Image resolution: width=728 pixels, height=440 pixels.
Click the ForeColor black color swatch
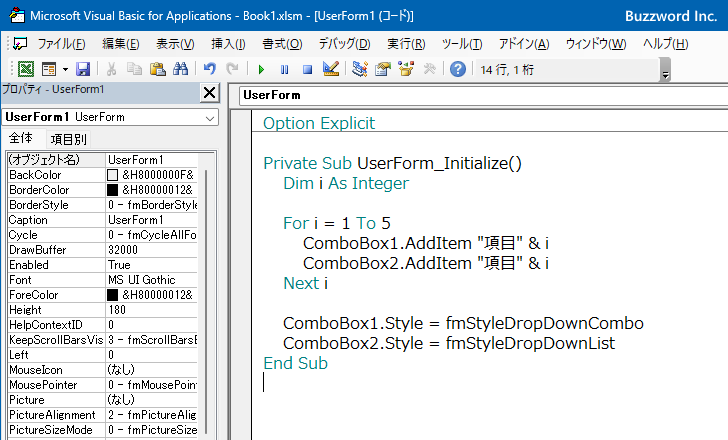[x=112, y=295]
